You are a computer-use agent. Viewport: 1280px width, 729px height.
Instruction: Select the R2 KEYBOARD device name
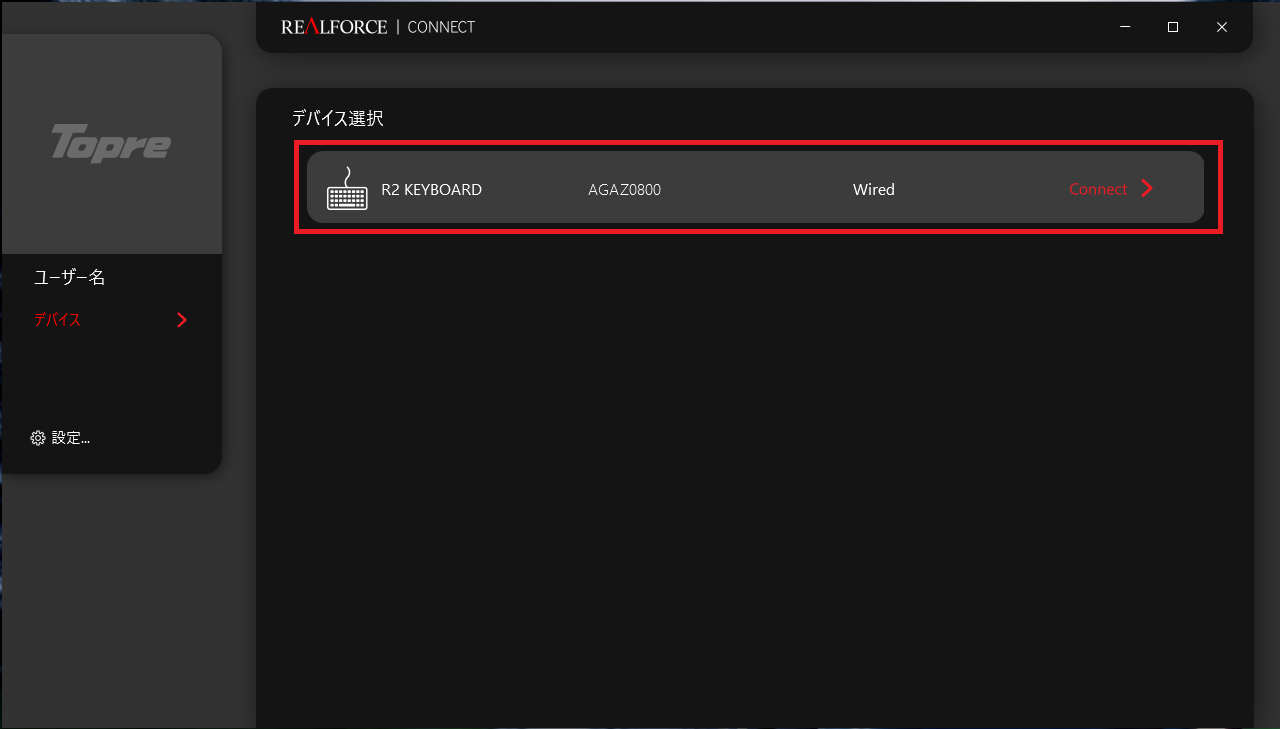431,189
